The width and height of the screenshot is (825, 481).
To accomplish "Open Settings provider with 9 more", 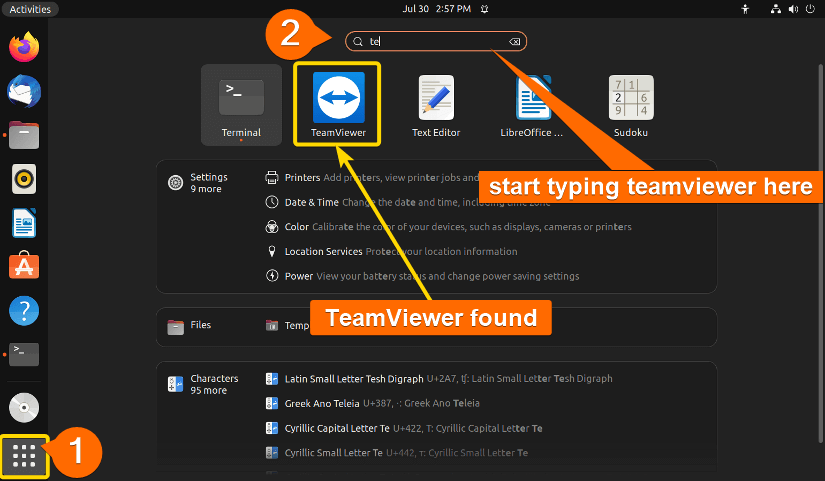I will pyautogui.click(x=198, y=183).
